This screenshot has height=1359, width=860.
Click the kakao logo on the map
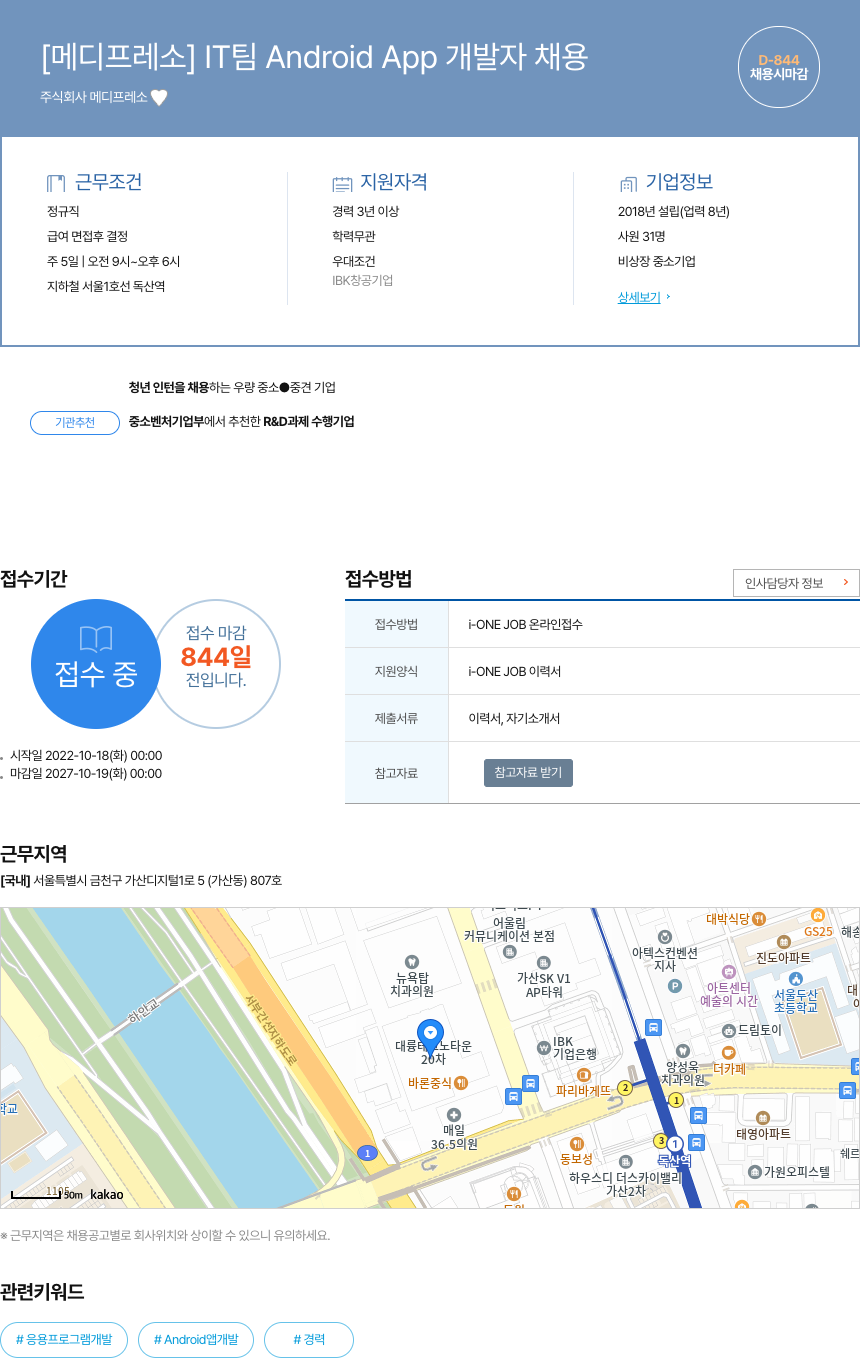tap(107, 1194)
